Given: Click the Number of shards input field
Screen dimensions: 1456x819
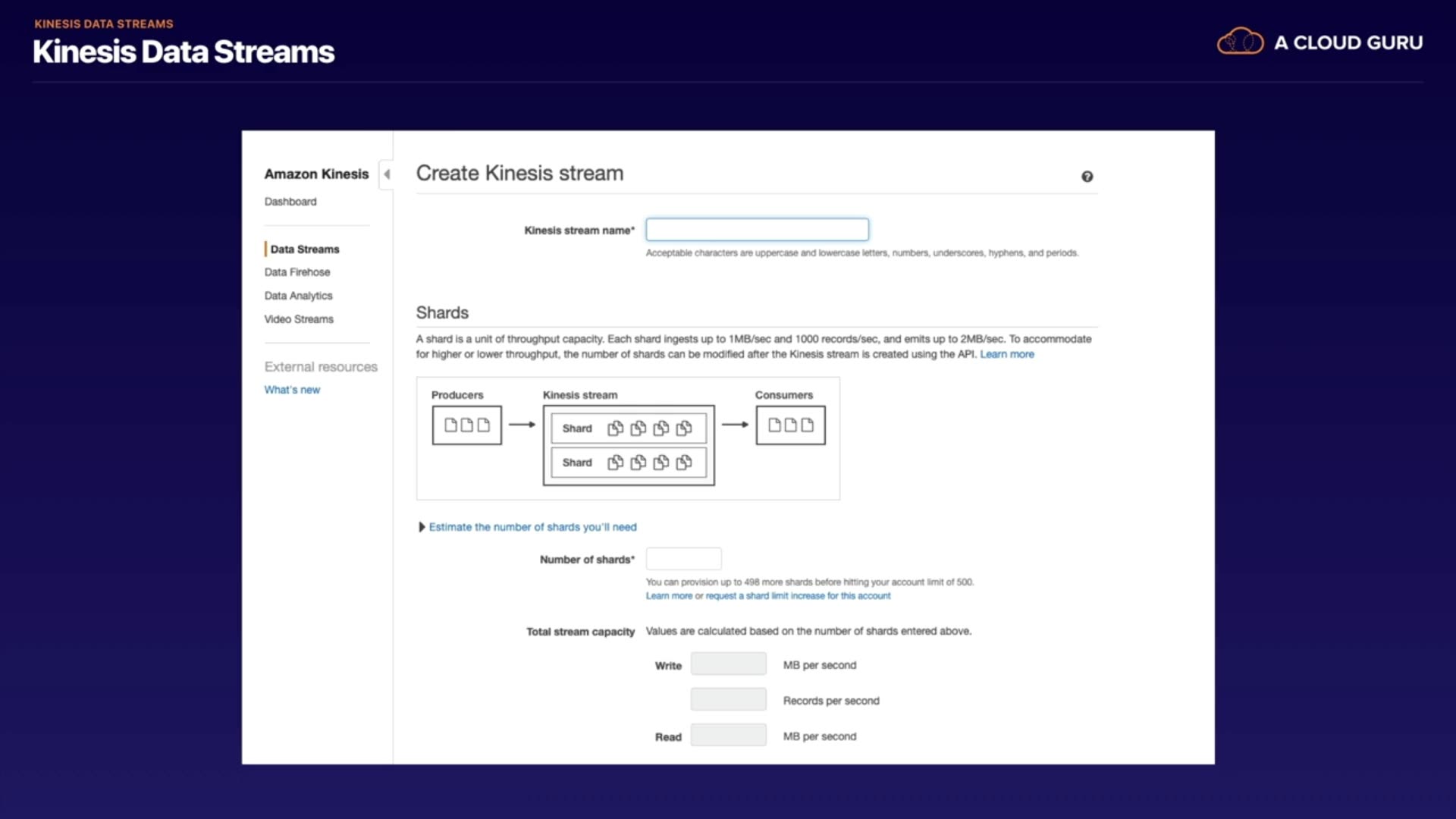Looking at the screenshot, I should pyautogui.click(x=683, y=559).
